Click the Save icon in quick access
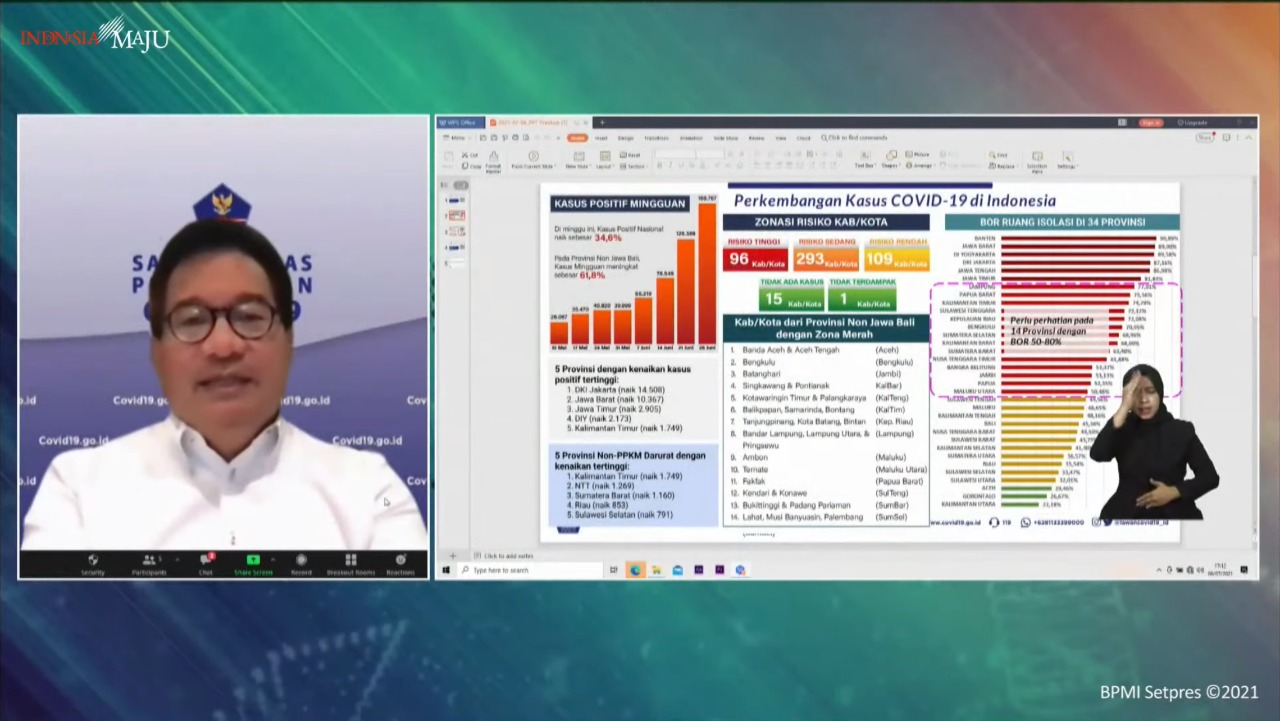Image resolution: width=1280 pixels, height=721 pixels. tap(494, 138)
